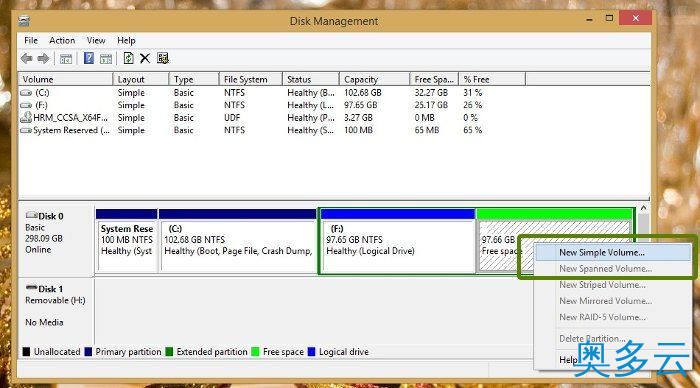Open the Action menu
Viewport: 700px width, 388px height.
[62, 40]
